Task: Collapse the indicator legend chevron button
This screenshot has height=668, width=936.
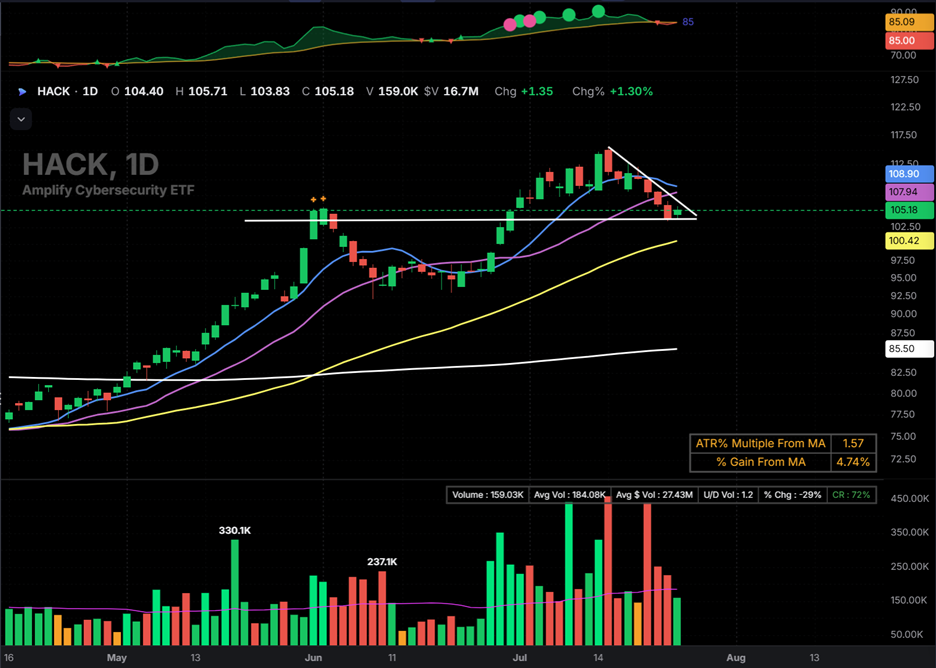Action: point(21,119)
